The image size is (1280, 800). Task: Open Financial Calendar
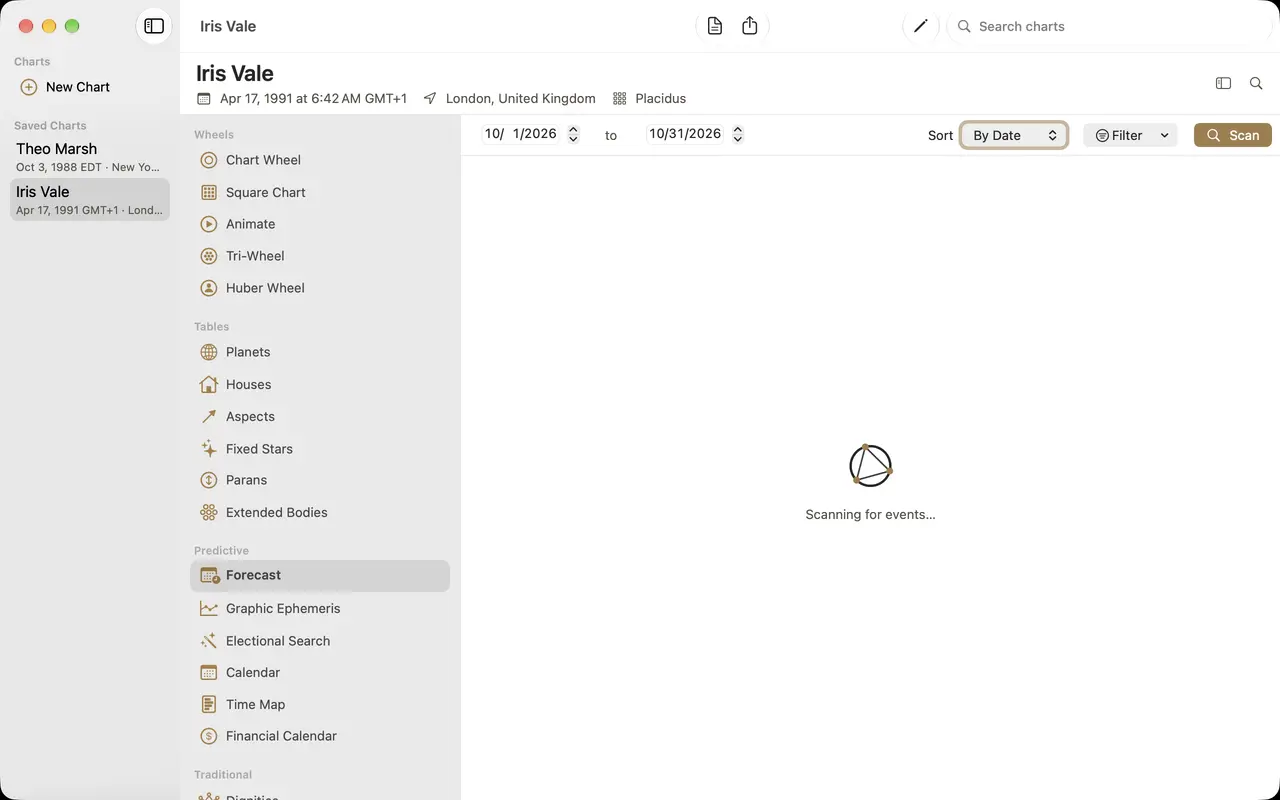coord(320,736)
